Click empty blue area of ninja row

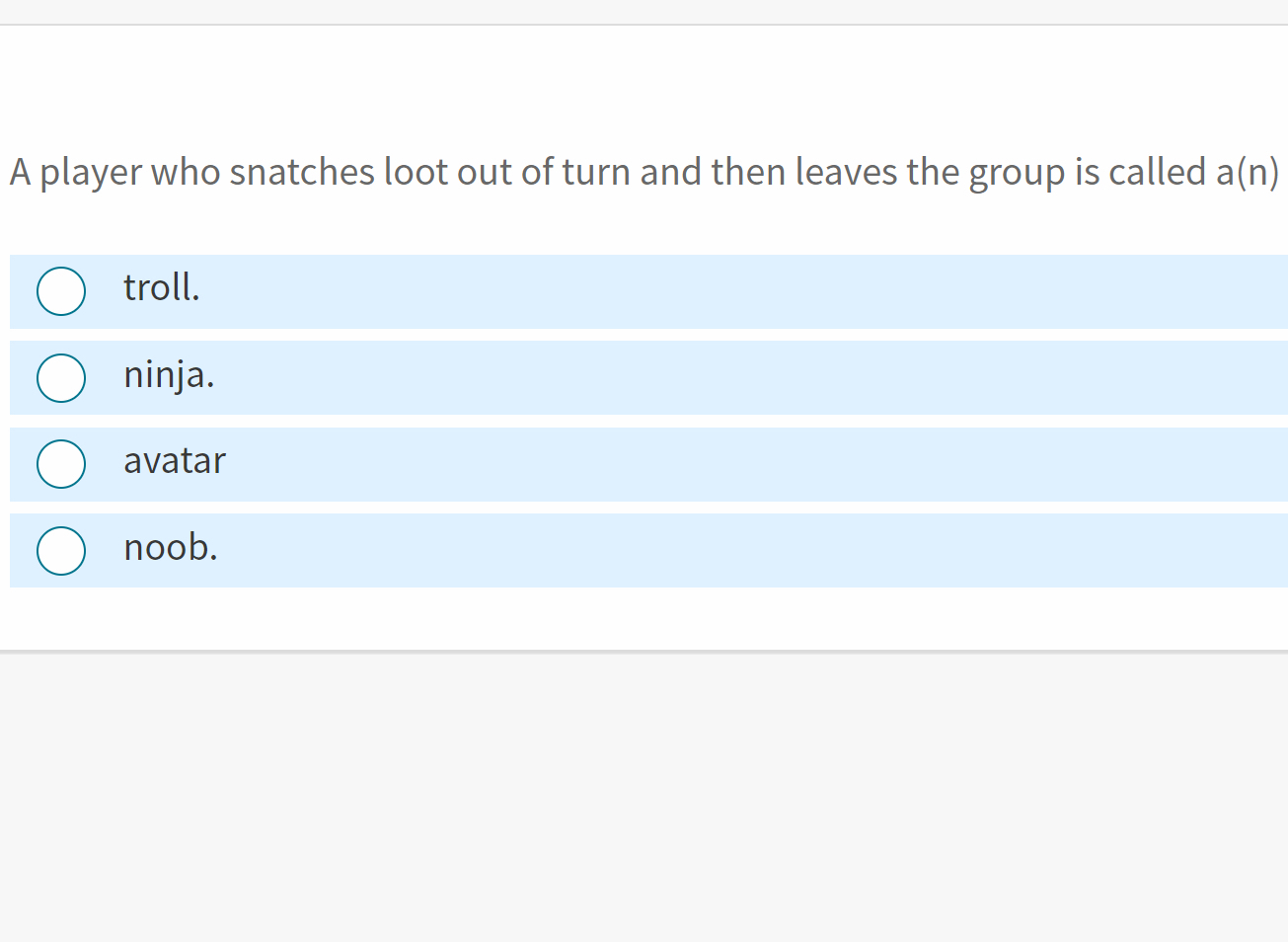(x=740, y=378)
